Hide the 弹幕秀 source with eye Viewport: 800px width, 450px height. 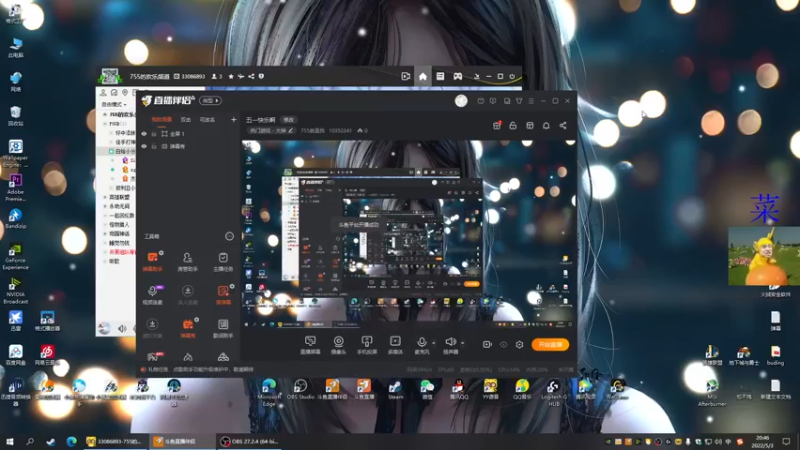[144, 146]
